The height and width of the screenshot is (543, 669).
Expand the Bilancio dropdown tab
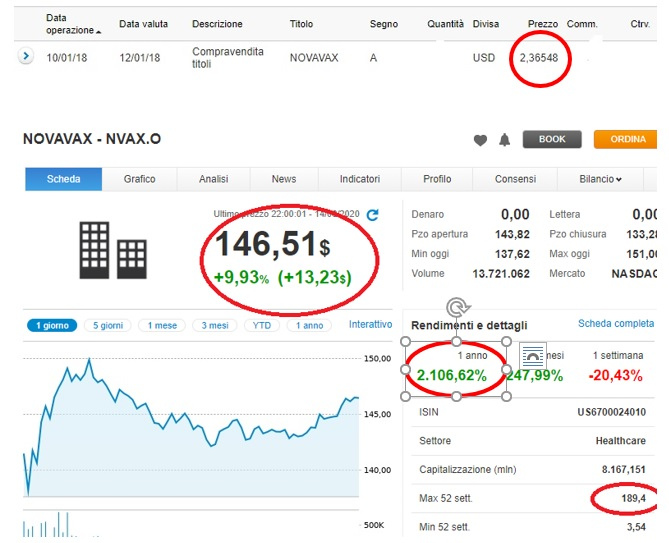[600, 179]
